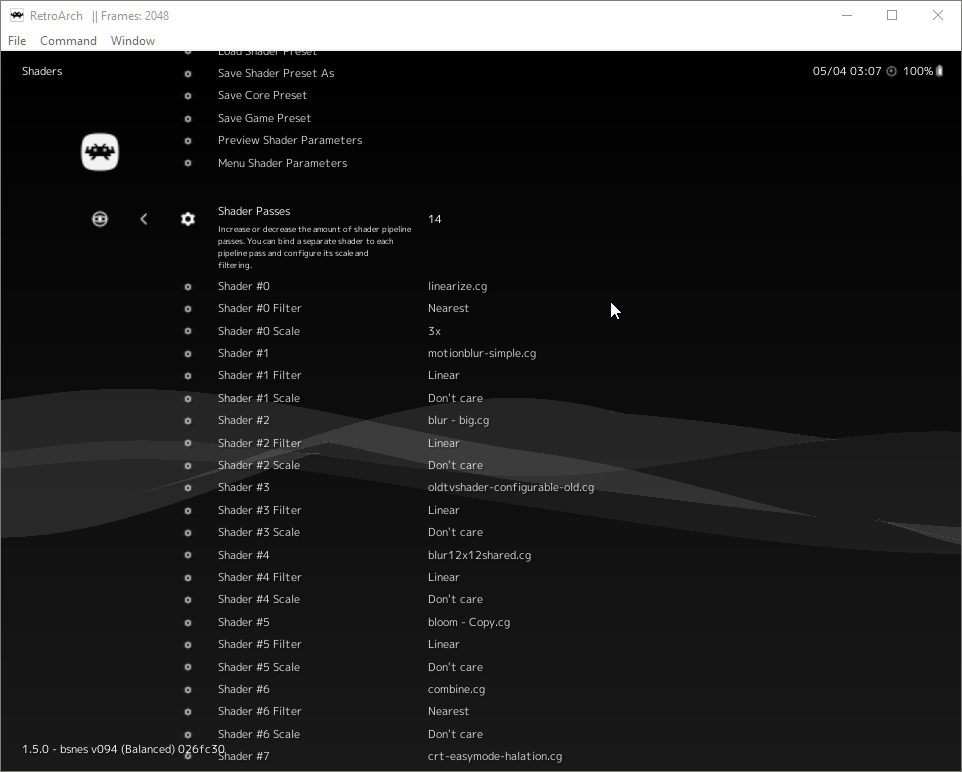Click the bullet icon beside Shader #0
This screenshot has height=772, width=962.
pyautogui.click(x=188, y=287)
